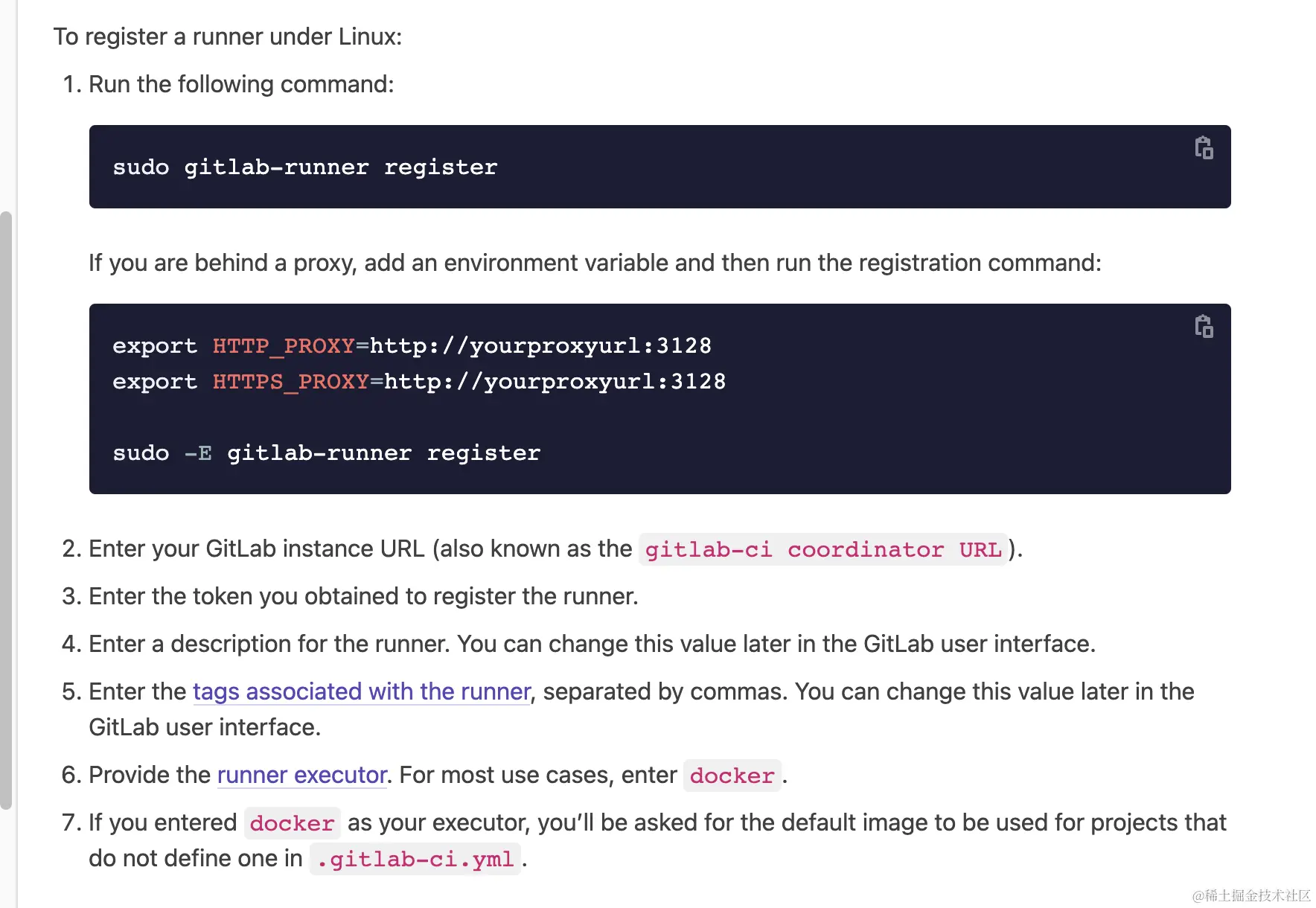Click the -E flag in the sudo command
This screenshot has height=908, width=1316.
tap(198, 453)
